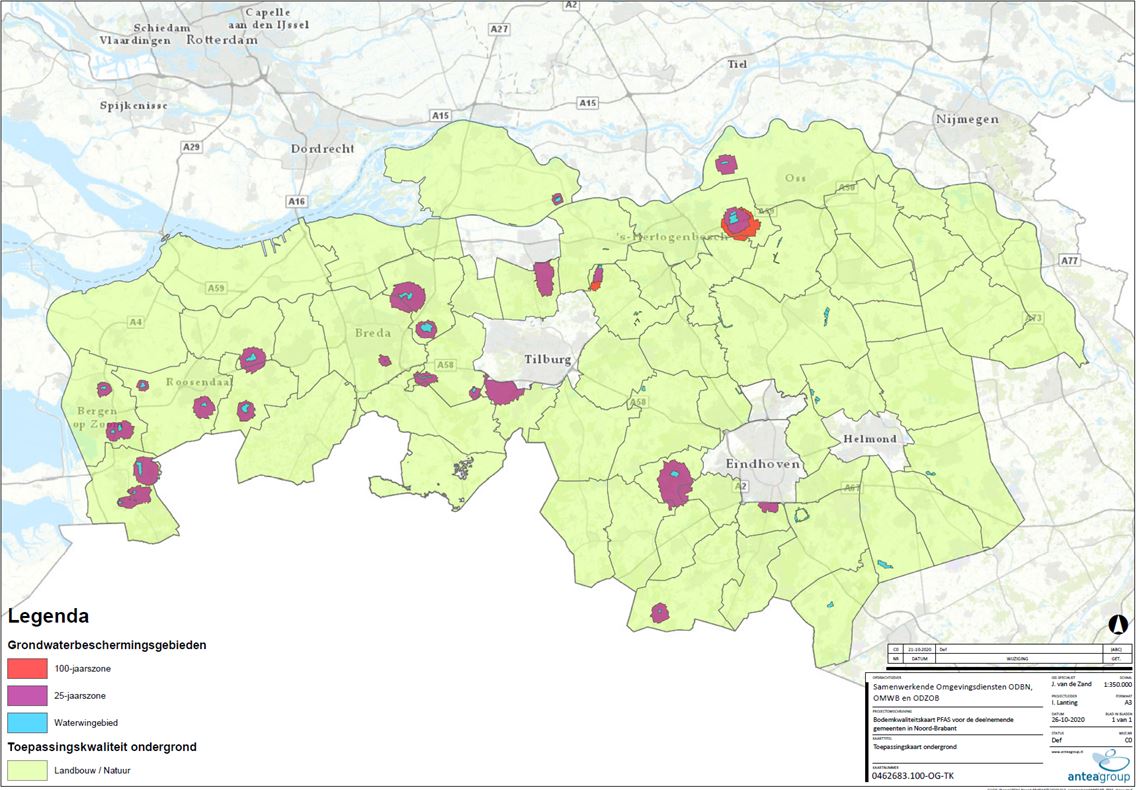Click the A4 road shield marker
Viewport: 1138px width, 790px height.
pos(135,322)
